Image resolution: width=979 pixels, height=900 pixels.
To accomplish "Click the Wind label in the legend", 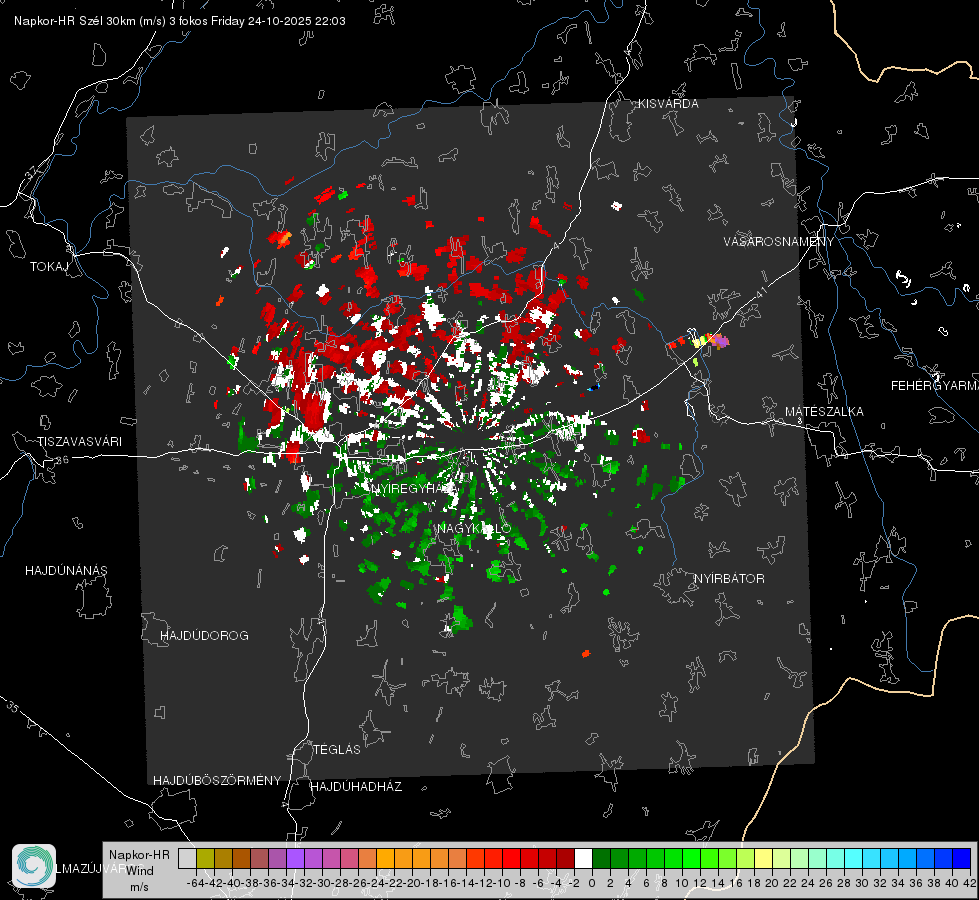I will pyautogui.click(x=140, y=871).
